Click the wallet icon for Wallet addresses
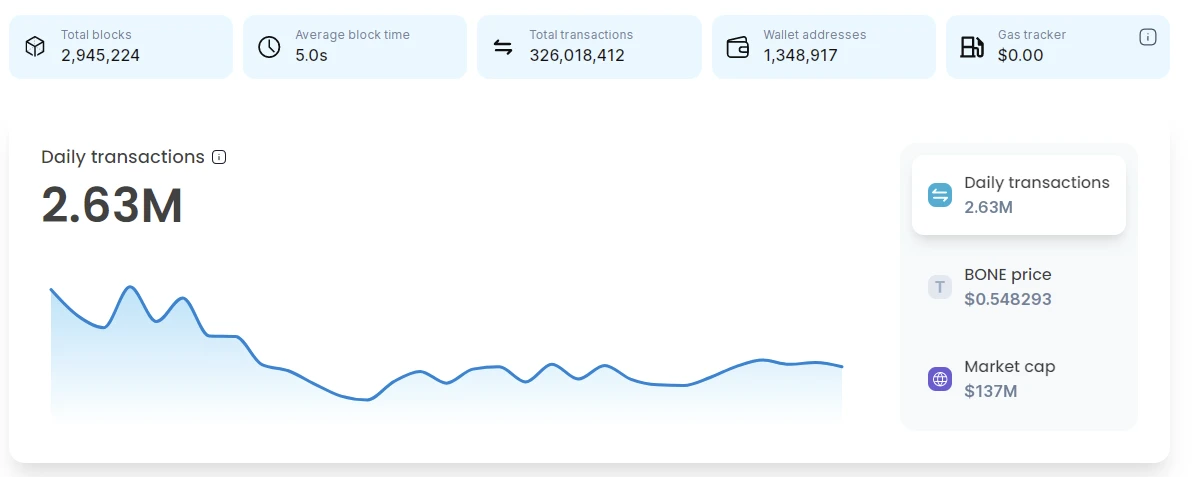Screen dimensions: 1195x477 click(738, 46)
